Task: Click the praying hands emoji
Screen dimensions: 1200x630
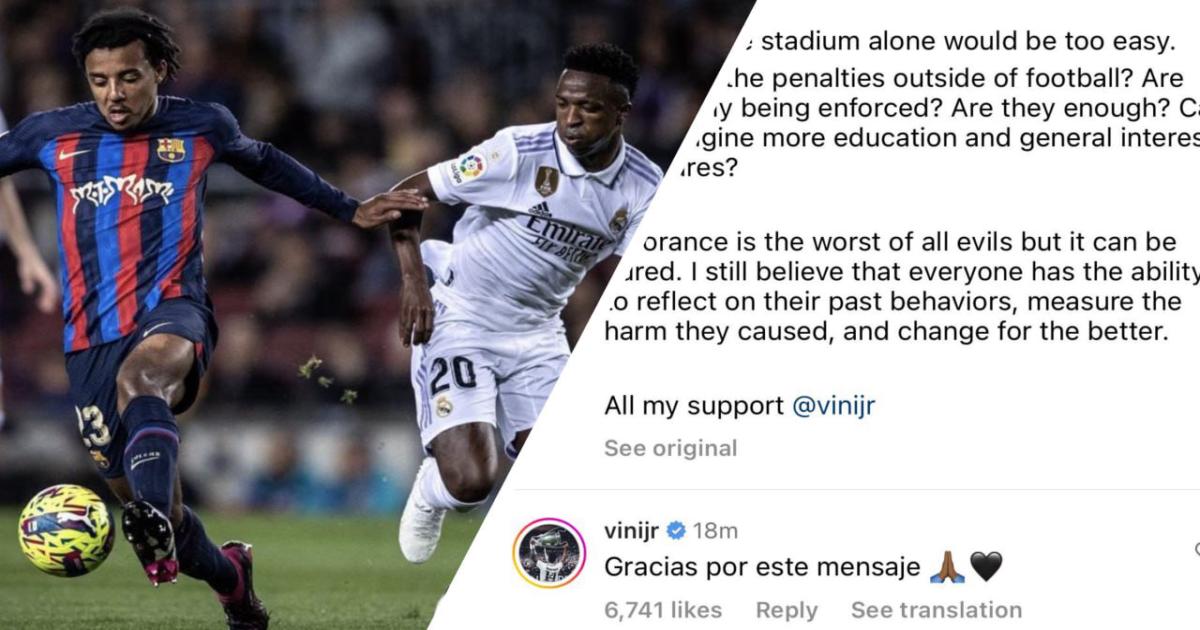Action: (947, 567)
